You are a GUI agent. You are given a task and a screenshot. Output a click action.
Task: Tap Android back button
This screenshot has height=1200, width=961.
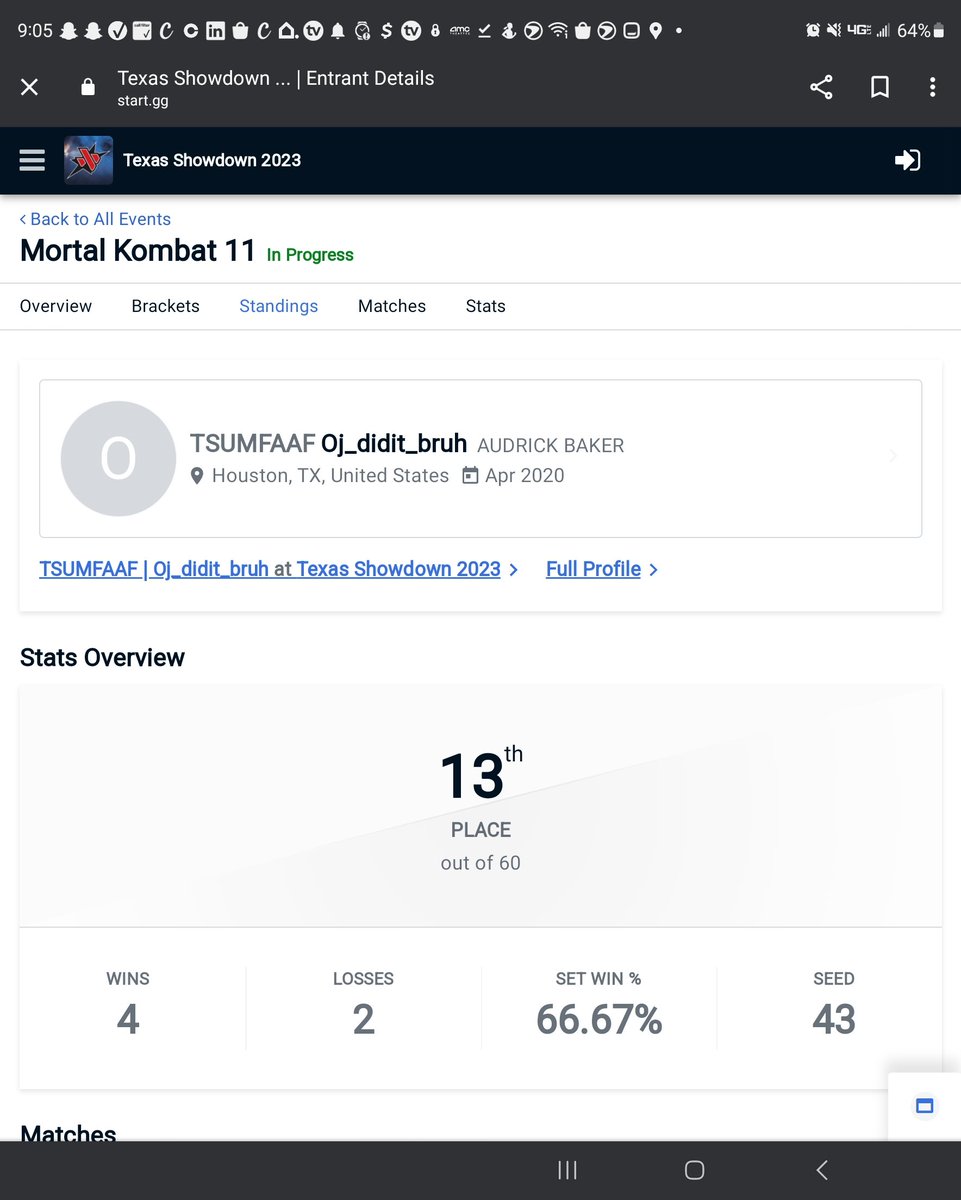click(822, 1170)
